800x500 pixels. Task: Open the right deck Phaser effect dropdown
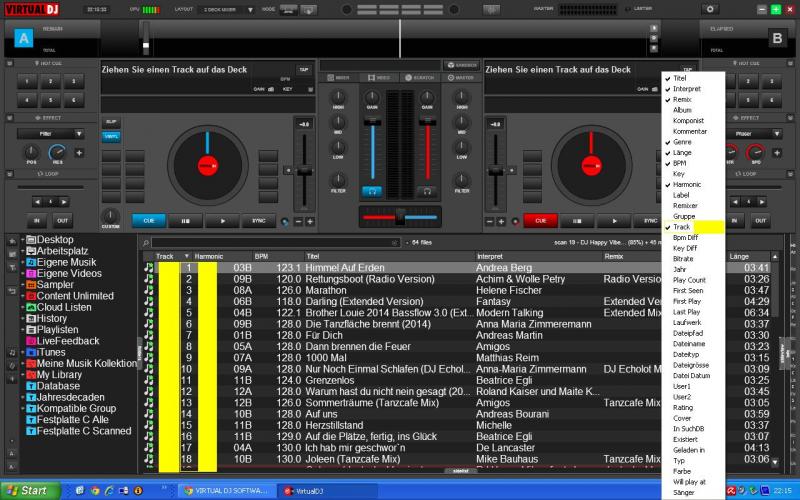pyautogui.click(x=745, y=133)
